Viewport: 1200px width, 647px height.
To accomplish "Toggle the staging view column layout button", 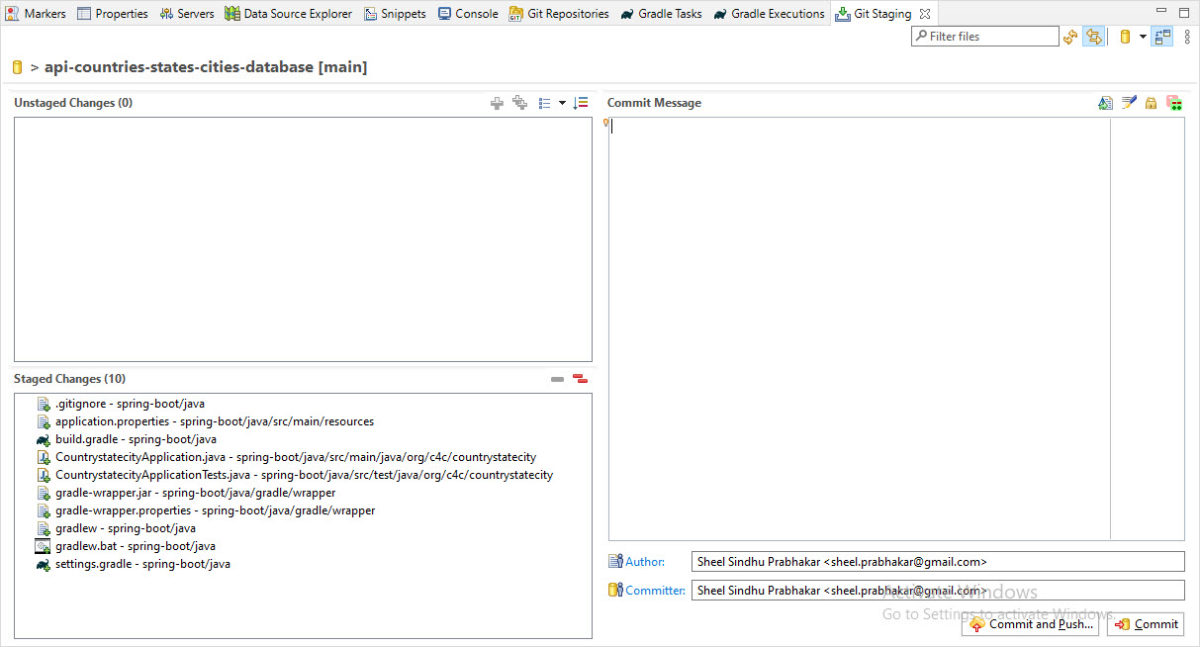I will 1162,37.
